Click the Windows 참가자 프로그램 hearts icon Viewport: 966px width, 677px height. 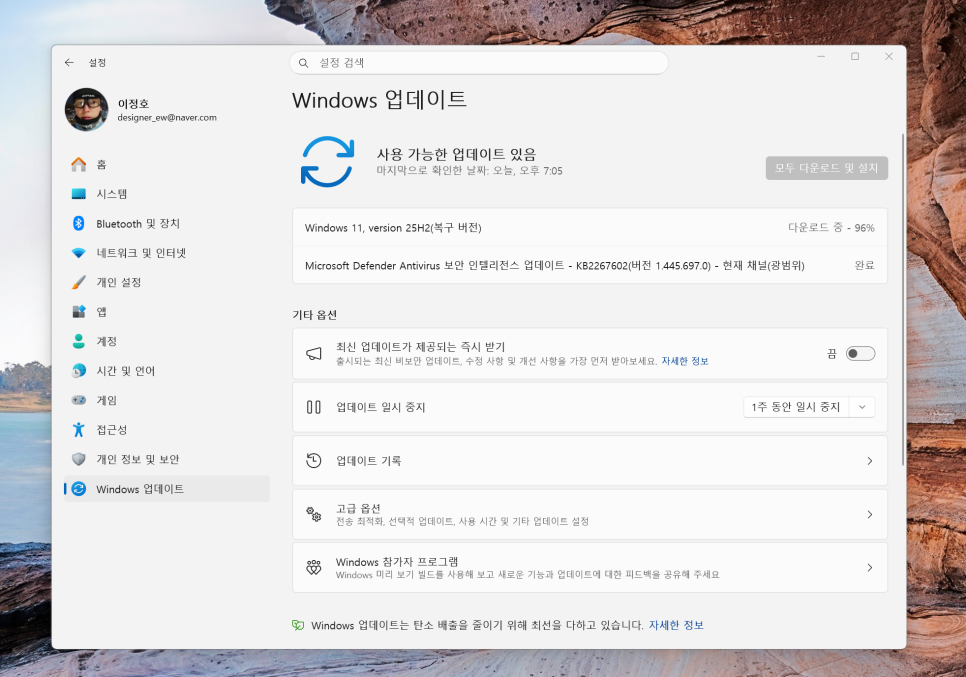tap(314, 567)
